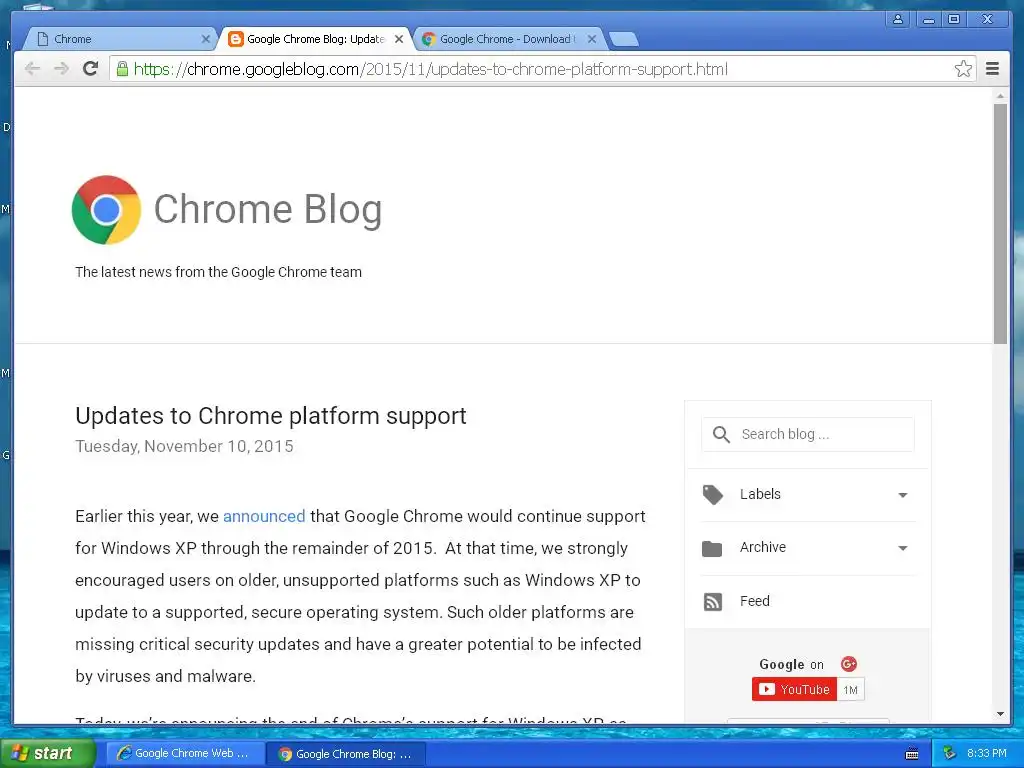Click the scrollbar up arrow

pos(1000,96)
